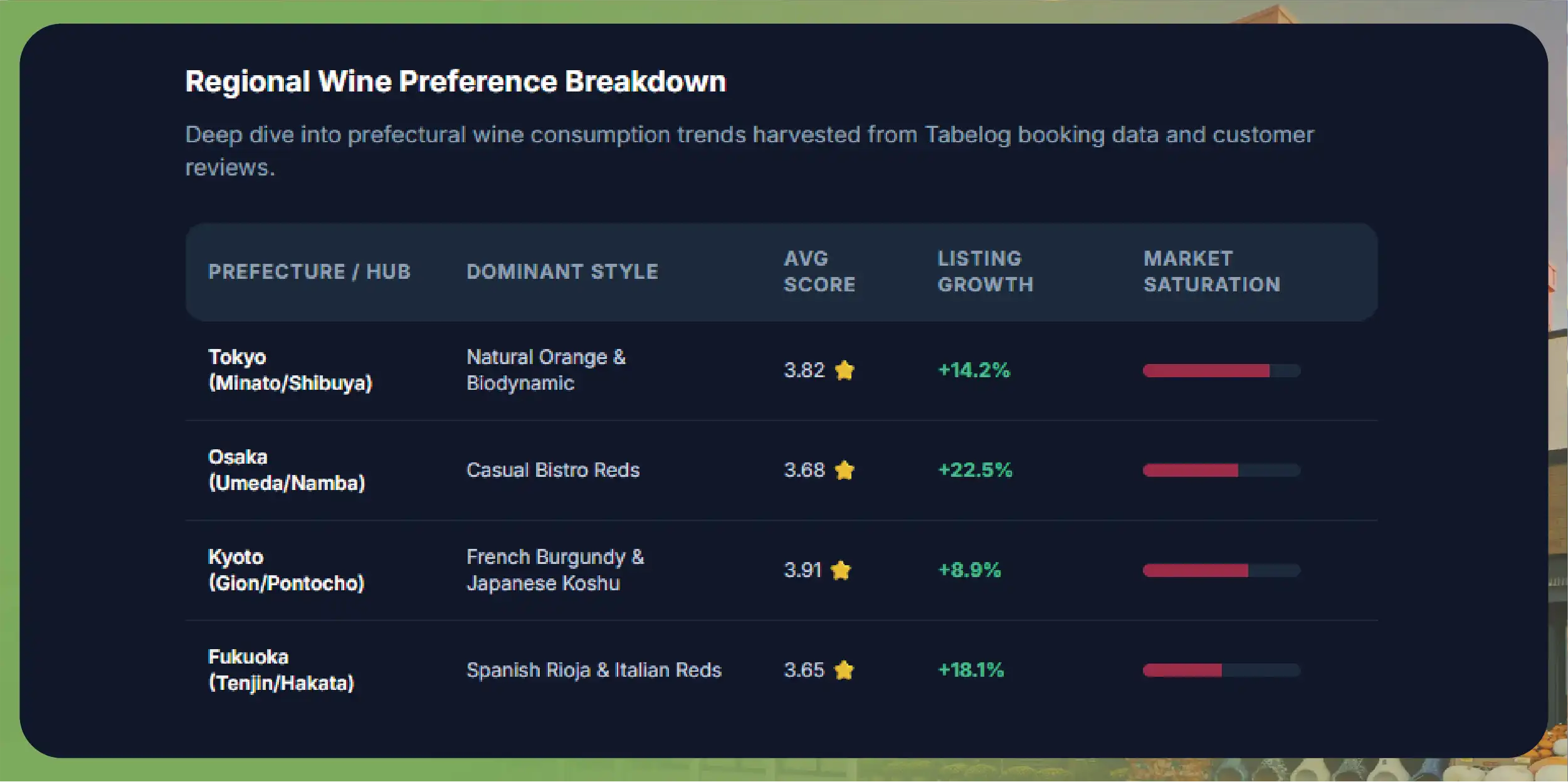Click the star icon beside 3.68
This screenshot has height=782, width=1568.
tap(845, 470)
